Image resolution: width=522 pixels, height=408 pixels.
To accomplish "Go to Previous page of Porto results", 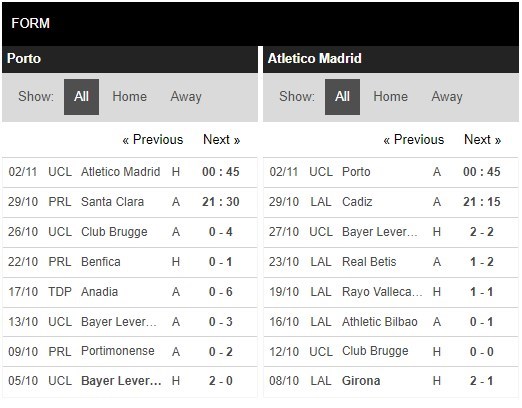I will (x=153, y=139).
